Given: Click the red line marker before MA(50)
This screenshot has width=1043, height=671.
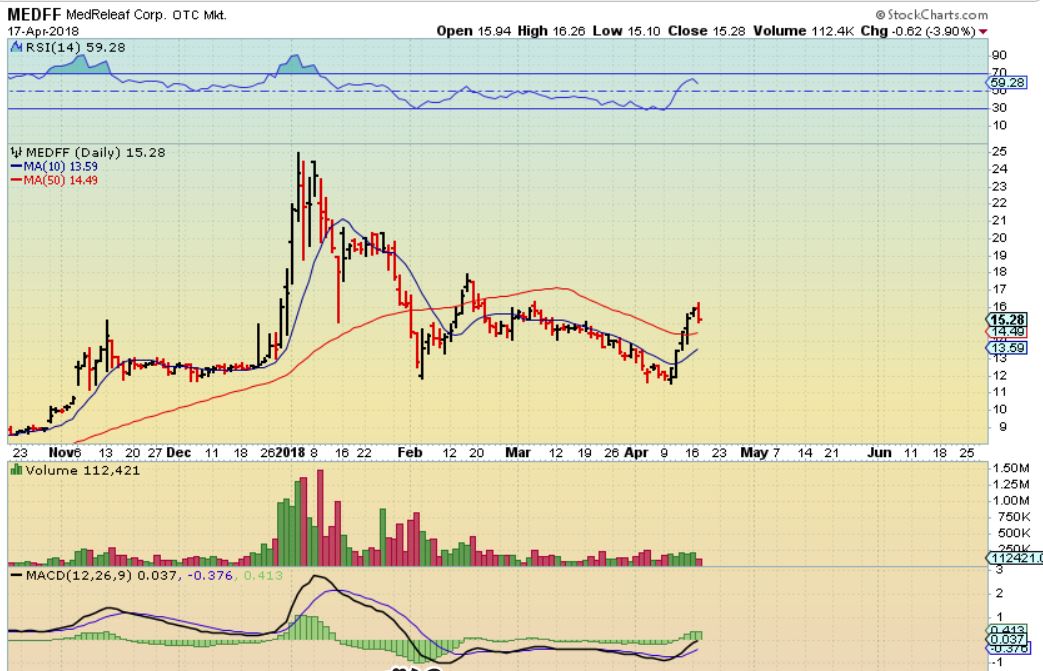Looking at the screenshot, I should [x=16, y=180].
